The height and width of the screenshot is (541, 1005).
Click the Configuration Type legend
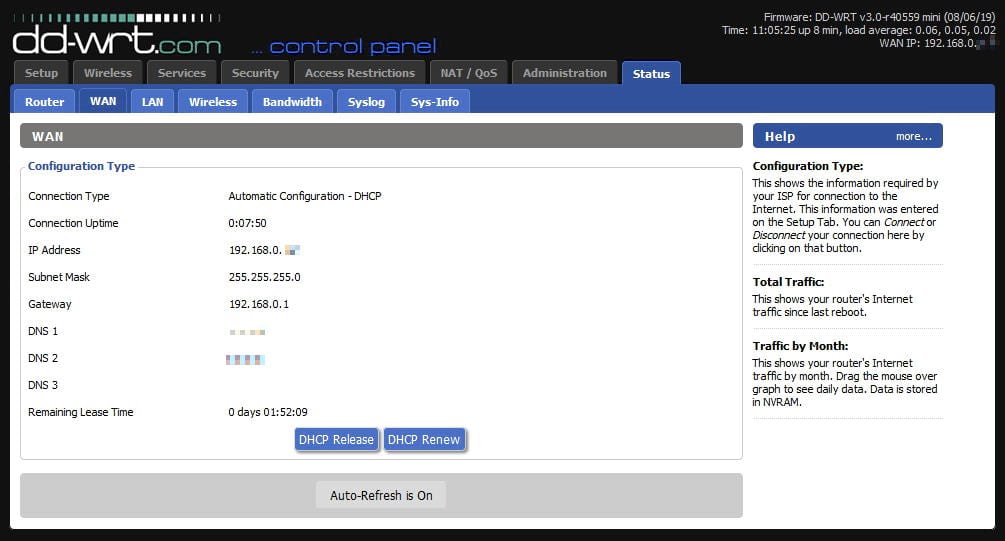[81, 166]
